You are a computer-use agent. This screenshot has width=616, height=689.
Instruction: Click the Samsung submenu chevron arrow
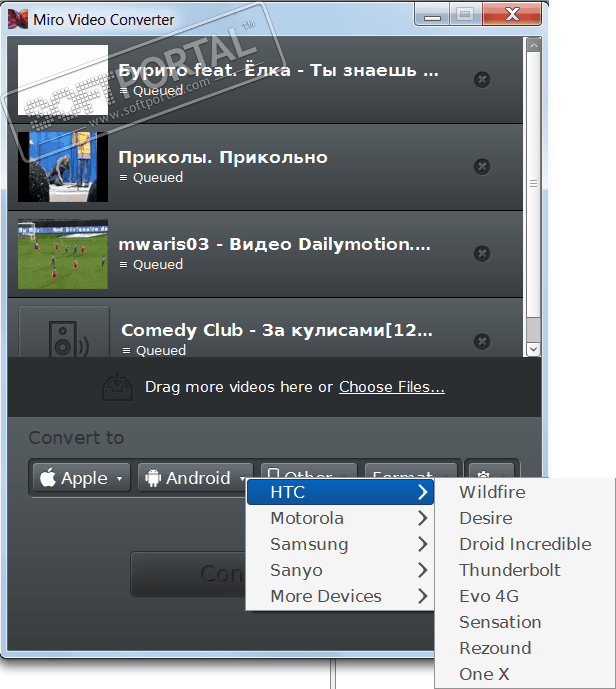tap(423, 544)
